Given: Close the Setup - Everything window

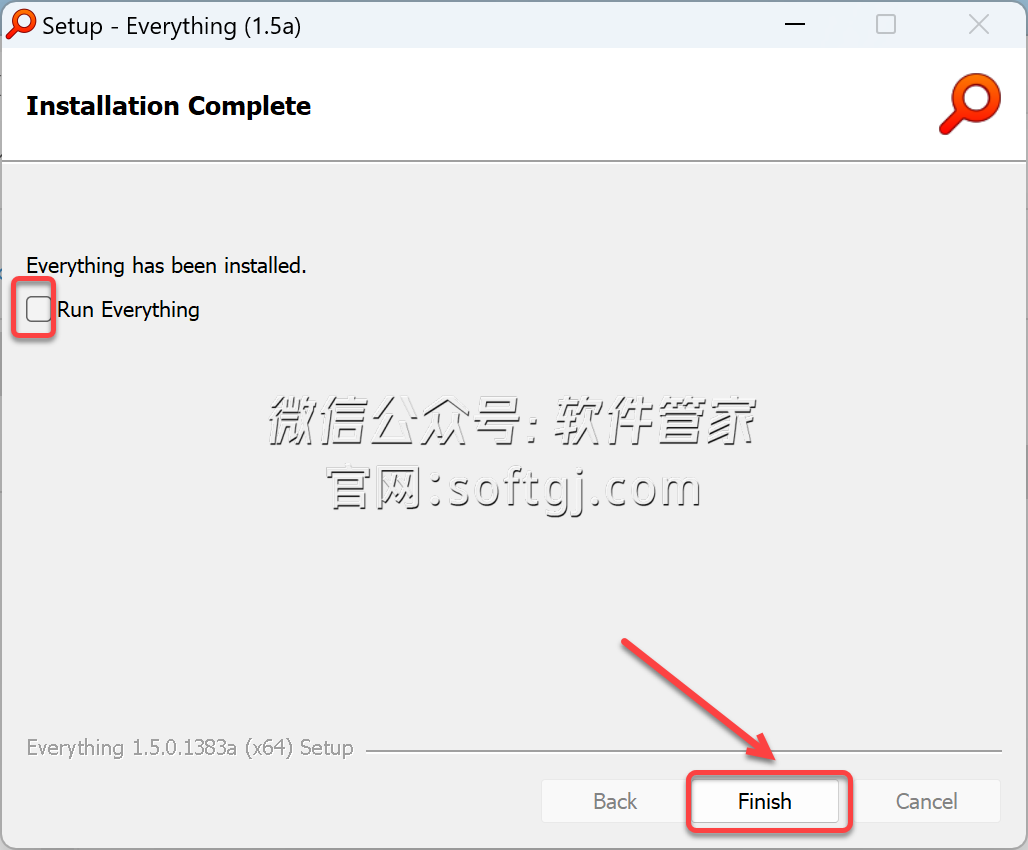Looking at the screenshot, I should coord(979,24).
